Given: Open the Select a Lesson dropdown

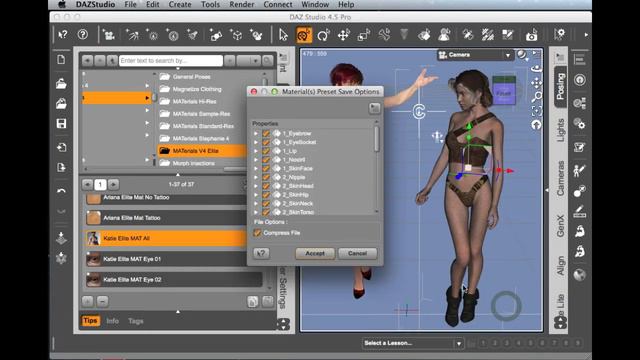Looking at the screenshot, I should pyautogui.click(x=413, y=343).
